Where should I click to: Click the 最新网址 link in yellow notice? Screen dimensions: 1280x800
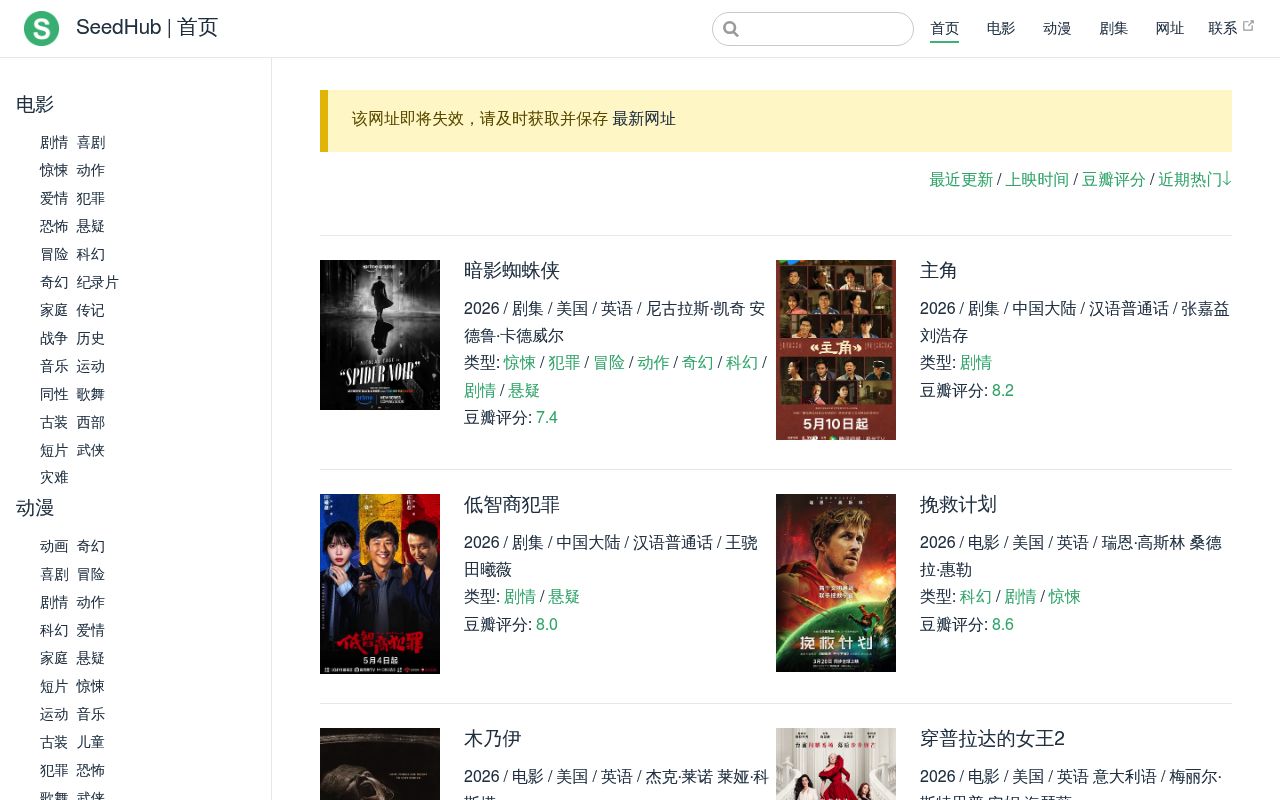tap(644, 119)
